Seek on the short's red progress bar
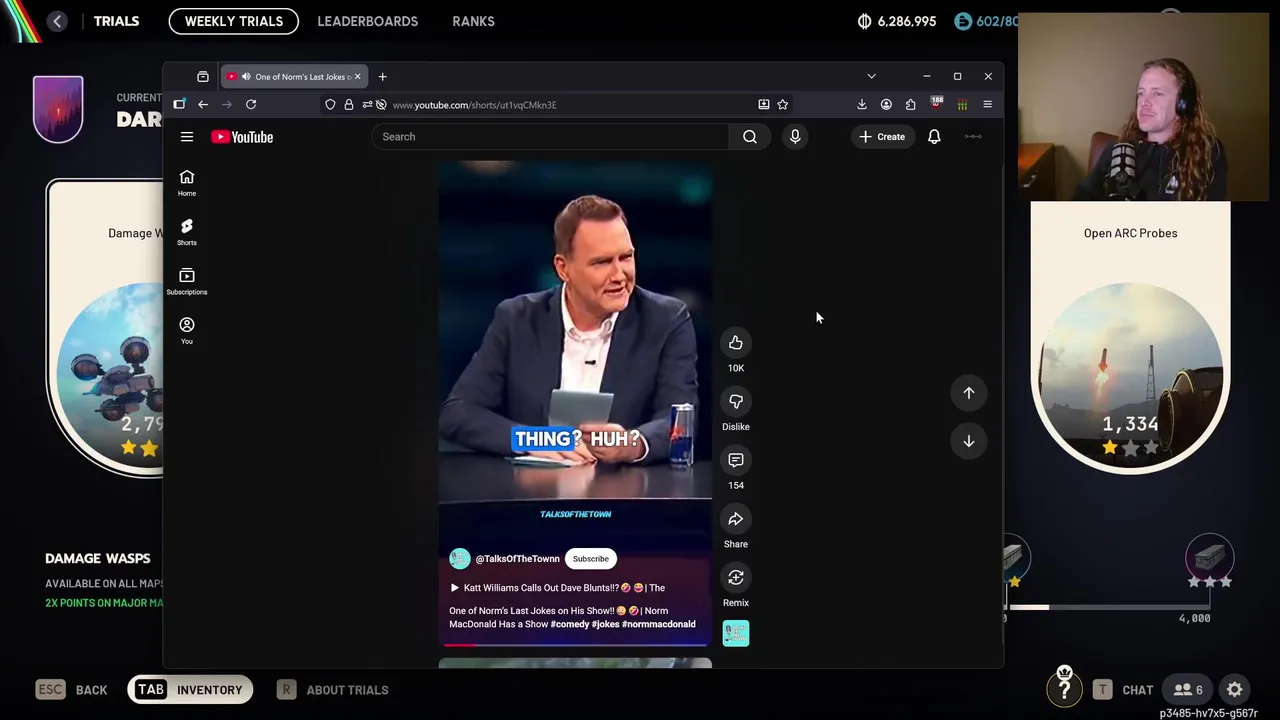Image resolution: width=1280 pixels, height=720 pixels. pos(575,645)
